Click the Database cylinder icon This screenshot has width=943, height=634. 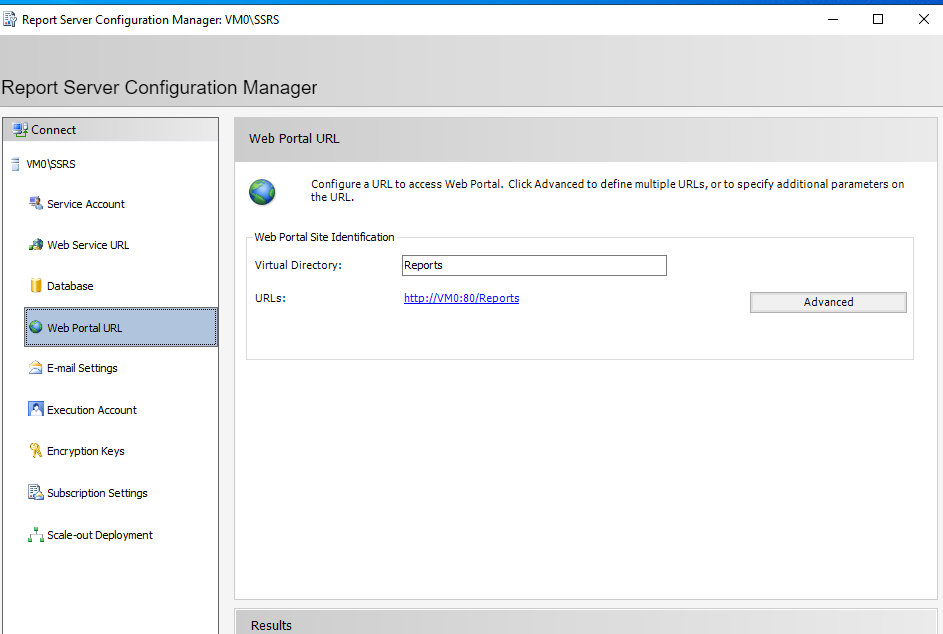(x=36, y=285)
